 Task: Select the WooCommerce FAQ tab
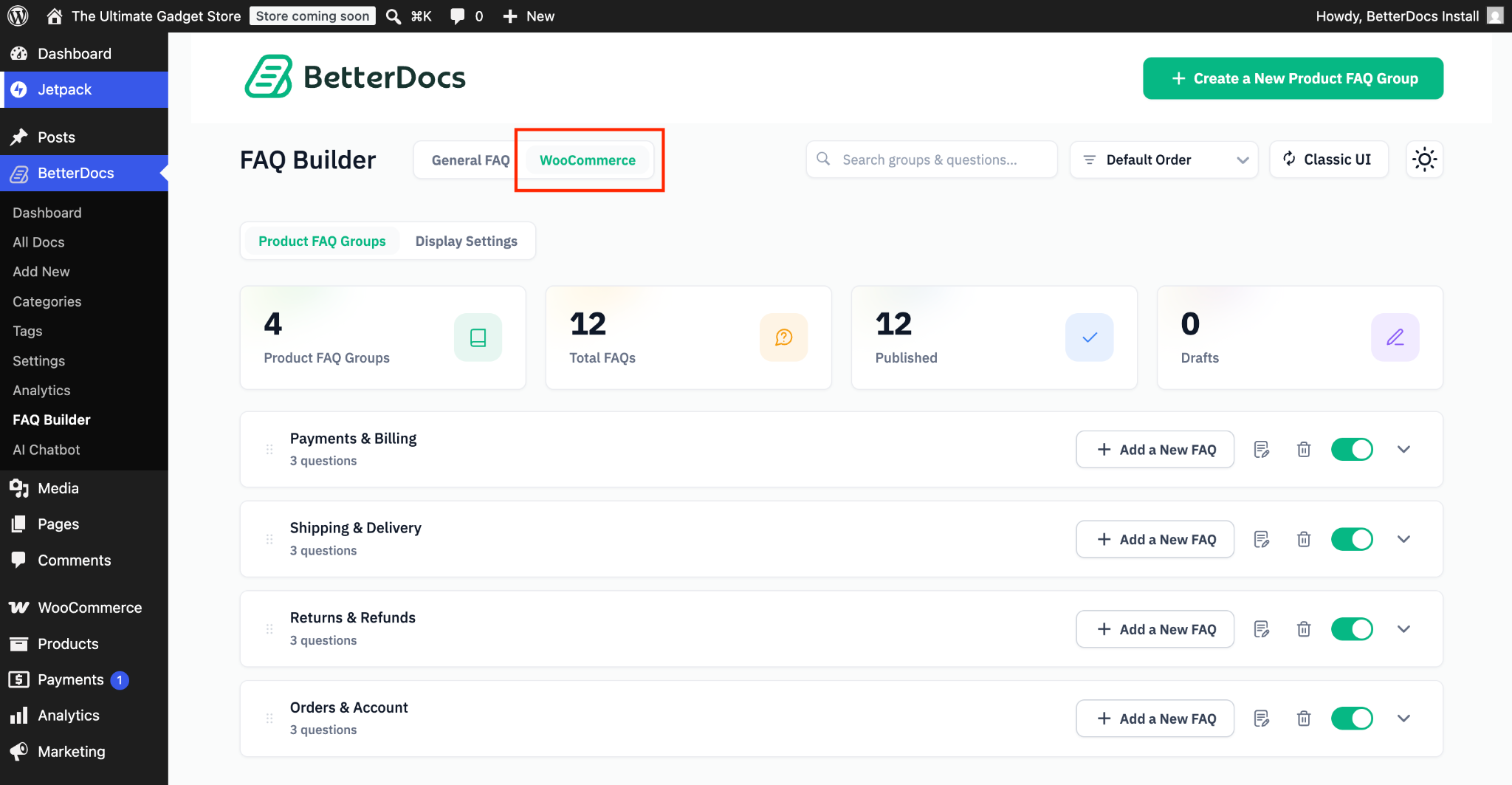pyautogui.click(x=587, y=160)
